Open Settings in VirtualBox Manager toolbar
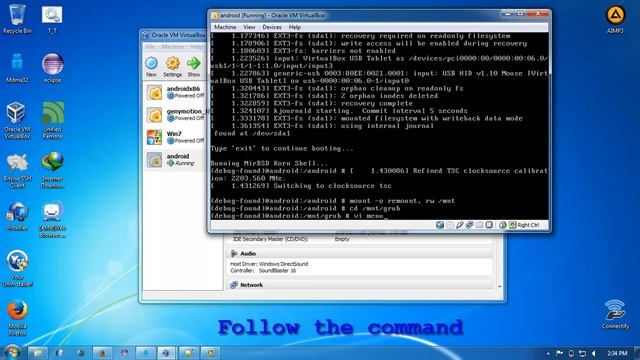 [172, 67]
